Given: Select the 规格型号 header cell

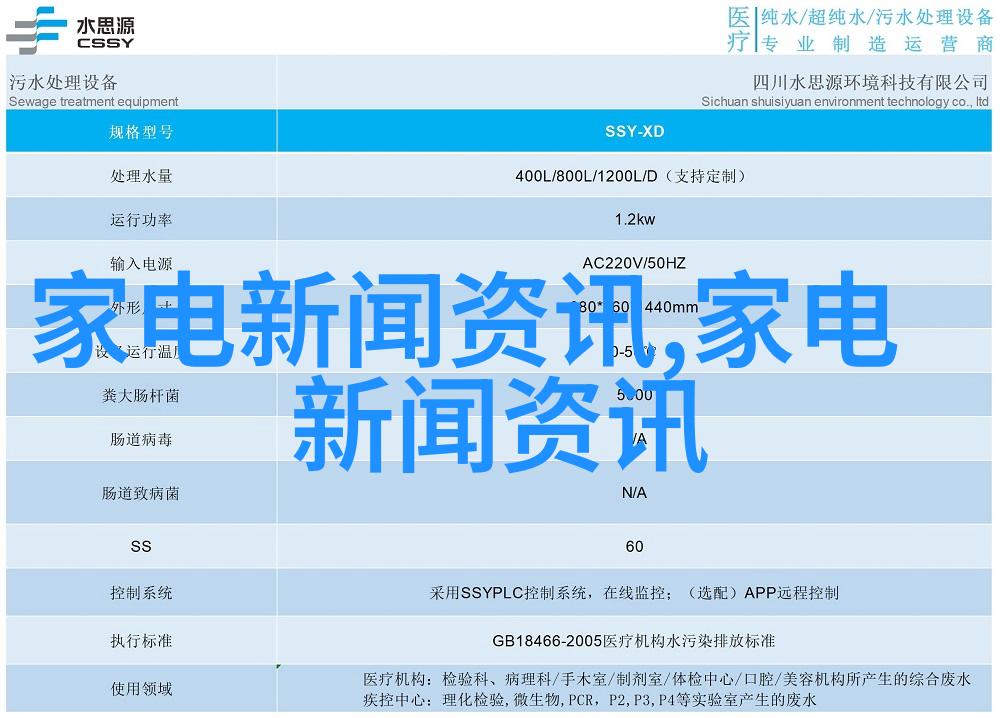Looking at the screenshot, I should click(x=141, y=131).
